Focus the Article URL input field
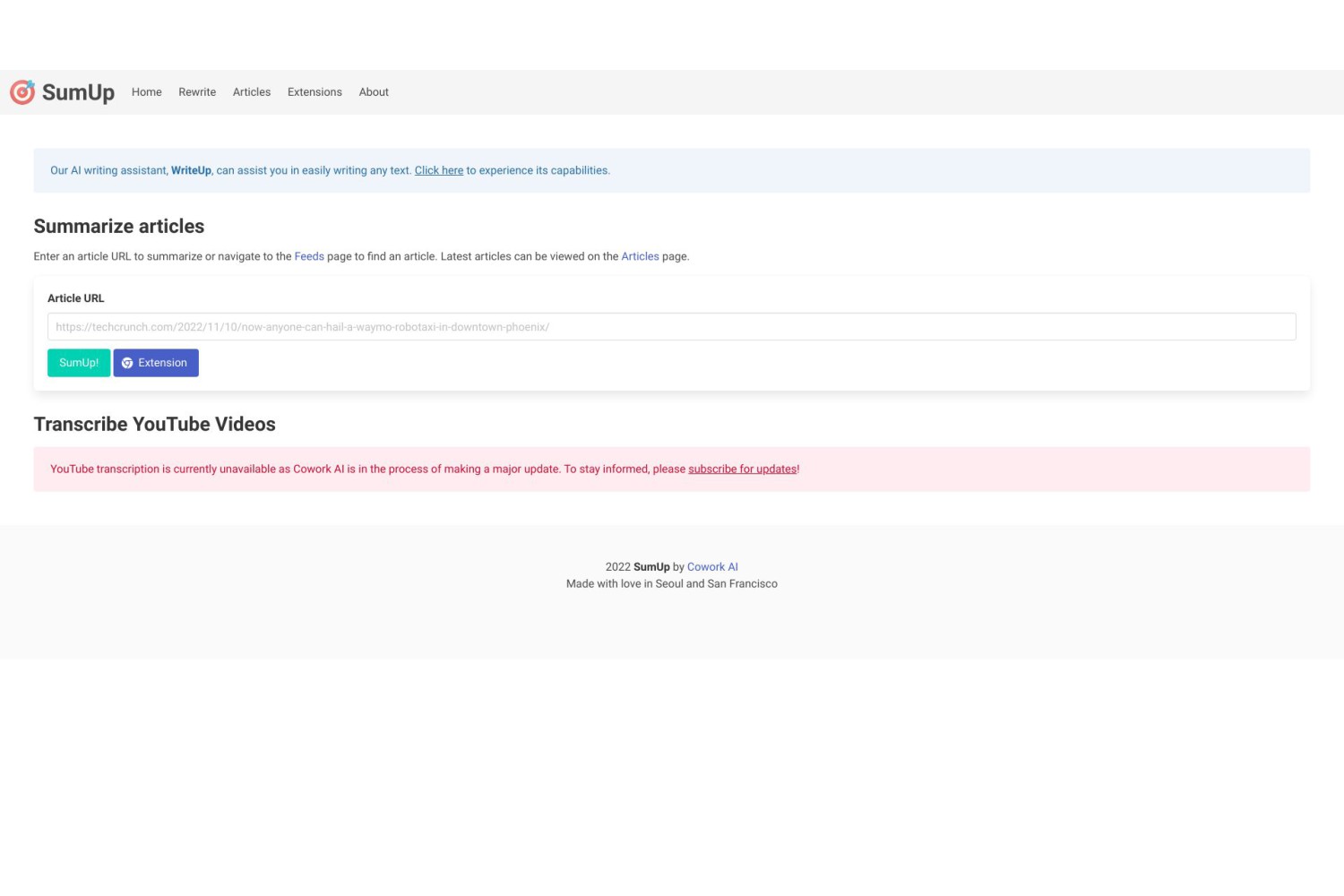This screenshot has width=1344, height=896. [672, 326]
